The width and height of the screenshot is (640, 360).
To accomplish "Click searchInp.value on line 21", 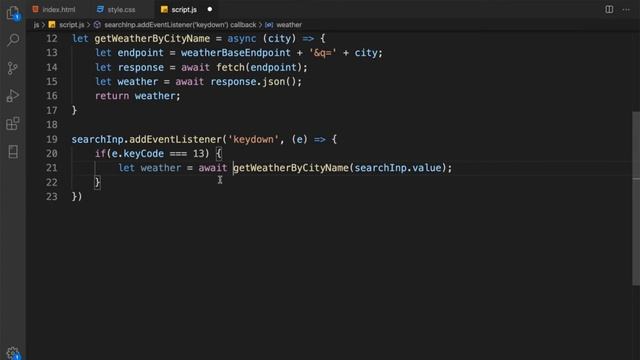I will 398,168.
